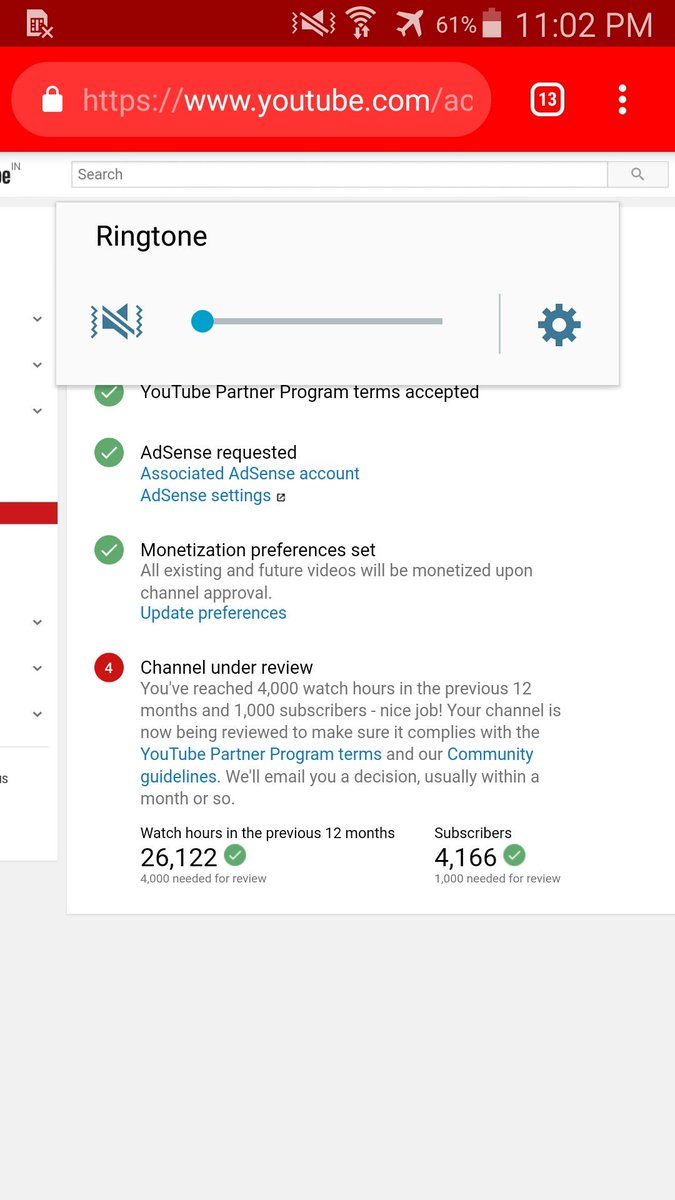Tap the 11:02 PM clock

(584, 24)
